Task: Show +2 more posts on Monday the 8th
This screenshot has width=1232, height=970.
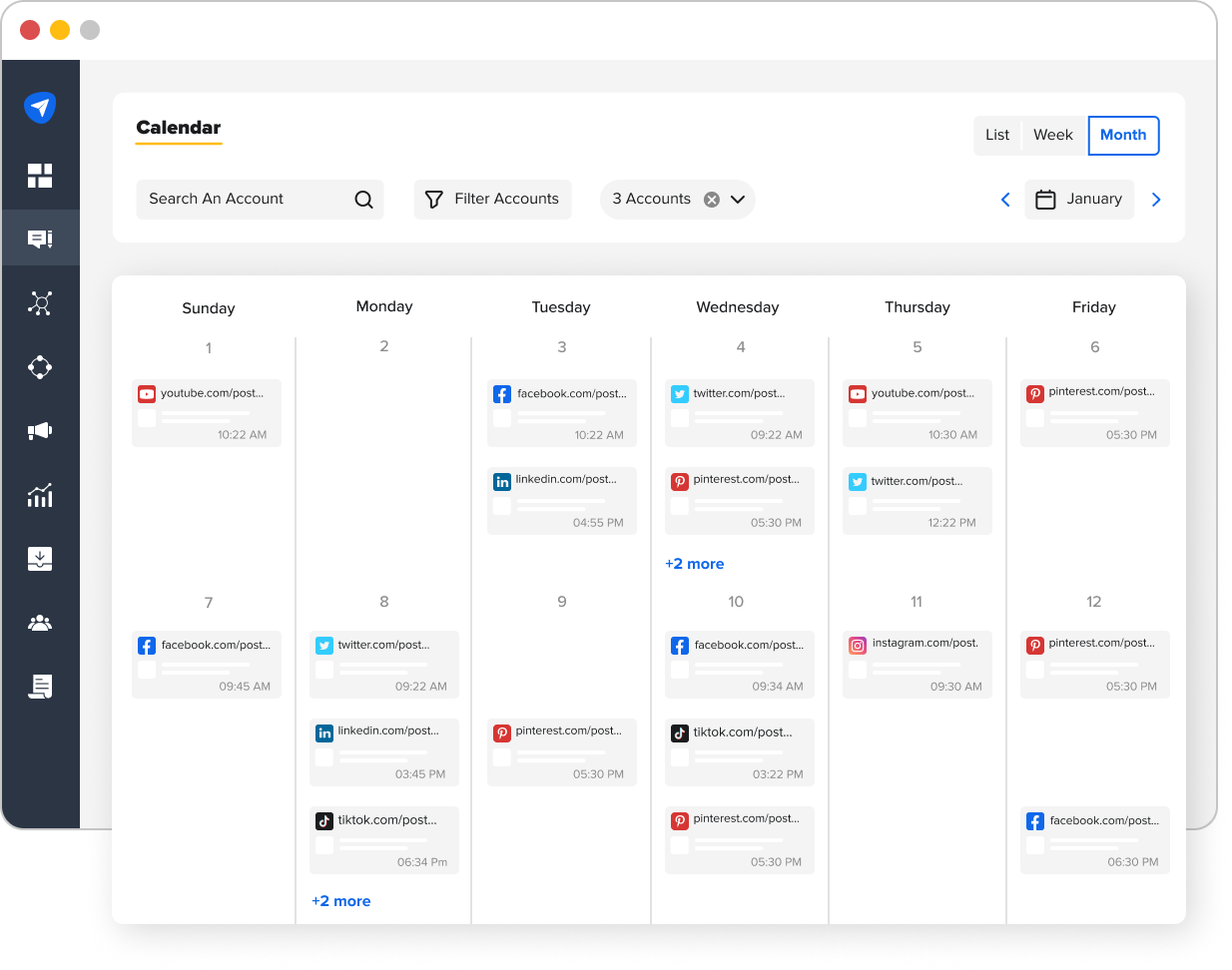Action: tap(340, 901)
